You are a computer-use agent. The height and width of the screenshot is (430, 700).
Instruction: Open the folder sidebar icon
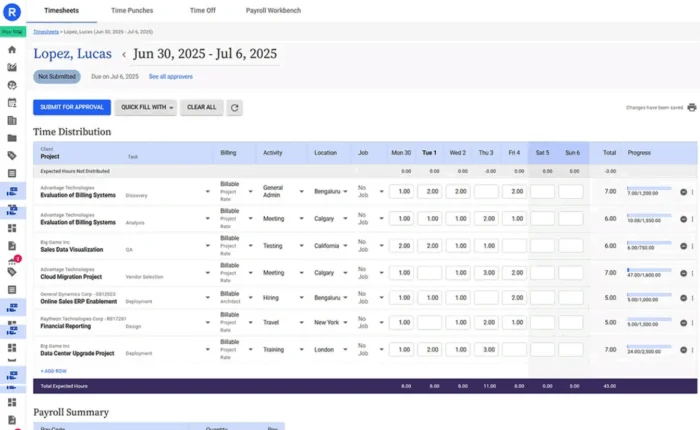coord(12,138)
